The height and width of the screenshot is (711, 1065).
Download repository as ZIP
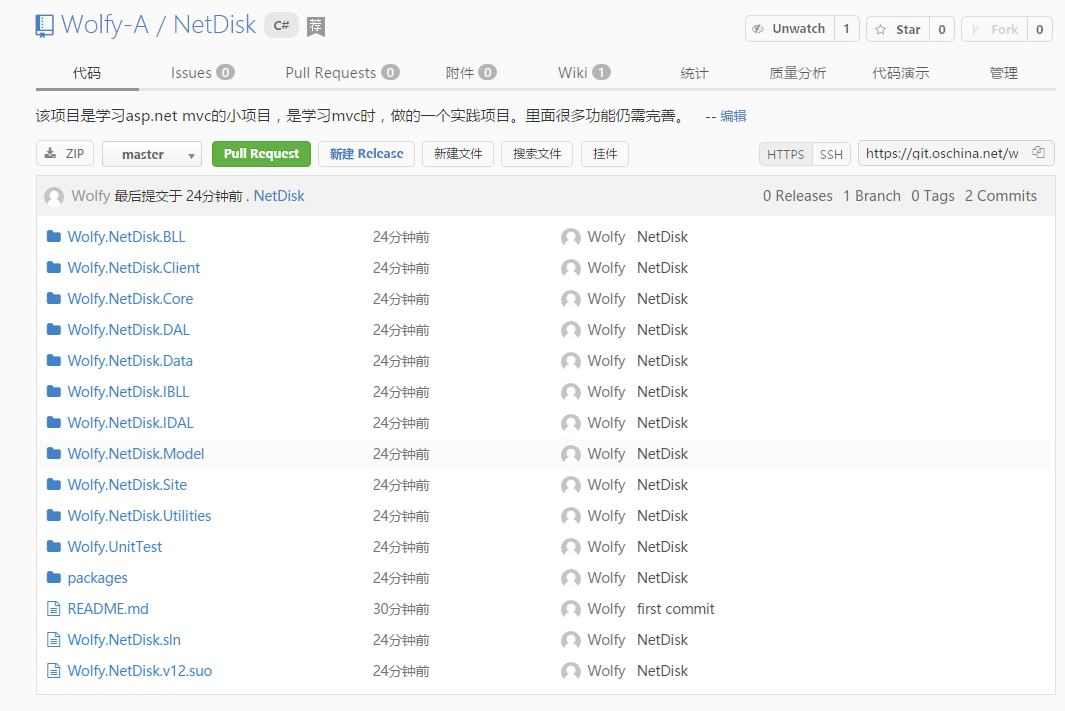pos(65,153)
